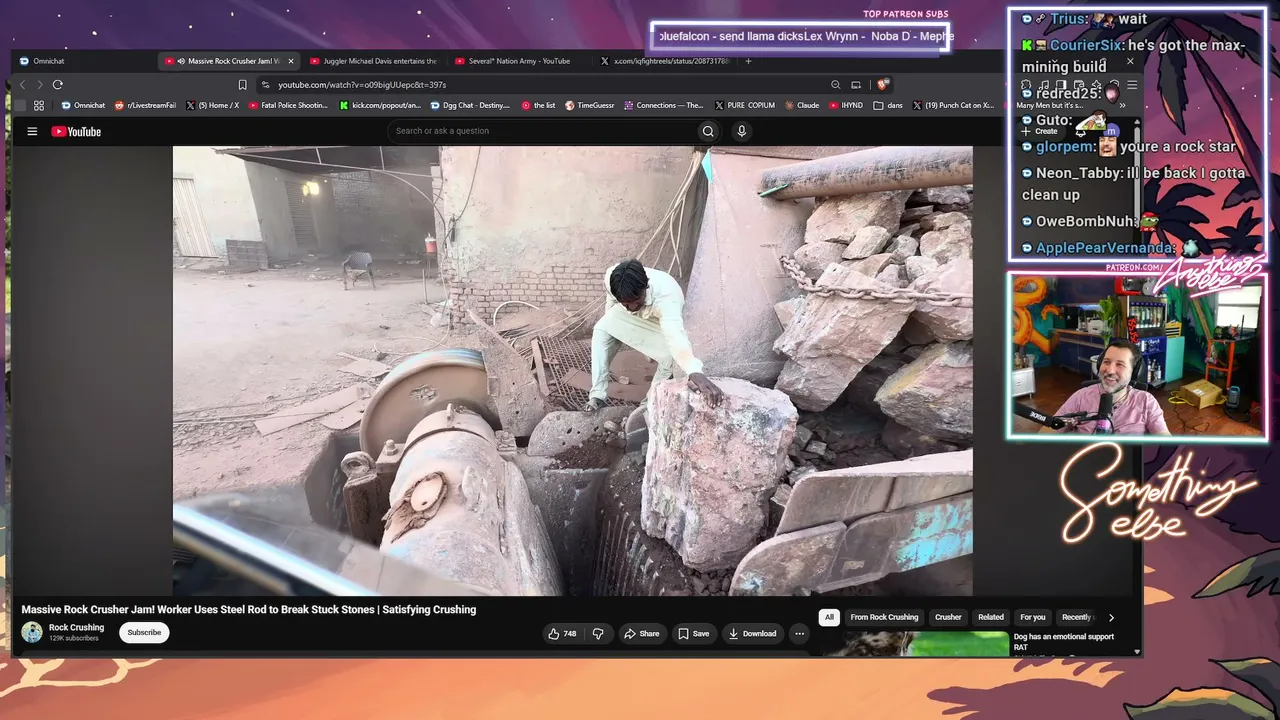The height and width of the screenshot is (720, 1280).
Task: Open the YouTube guide hamburger menu
Action: 32,131
